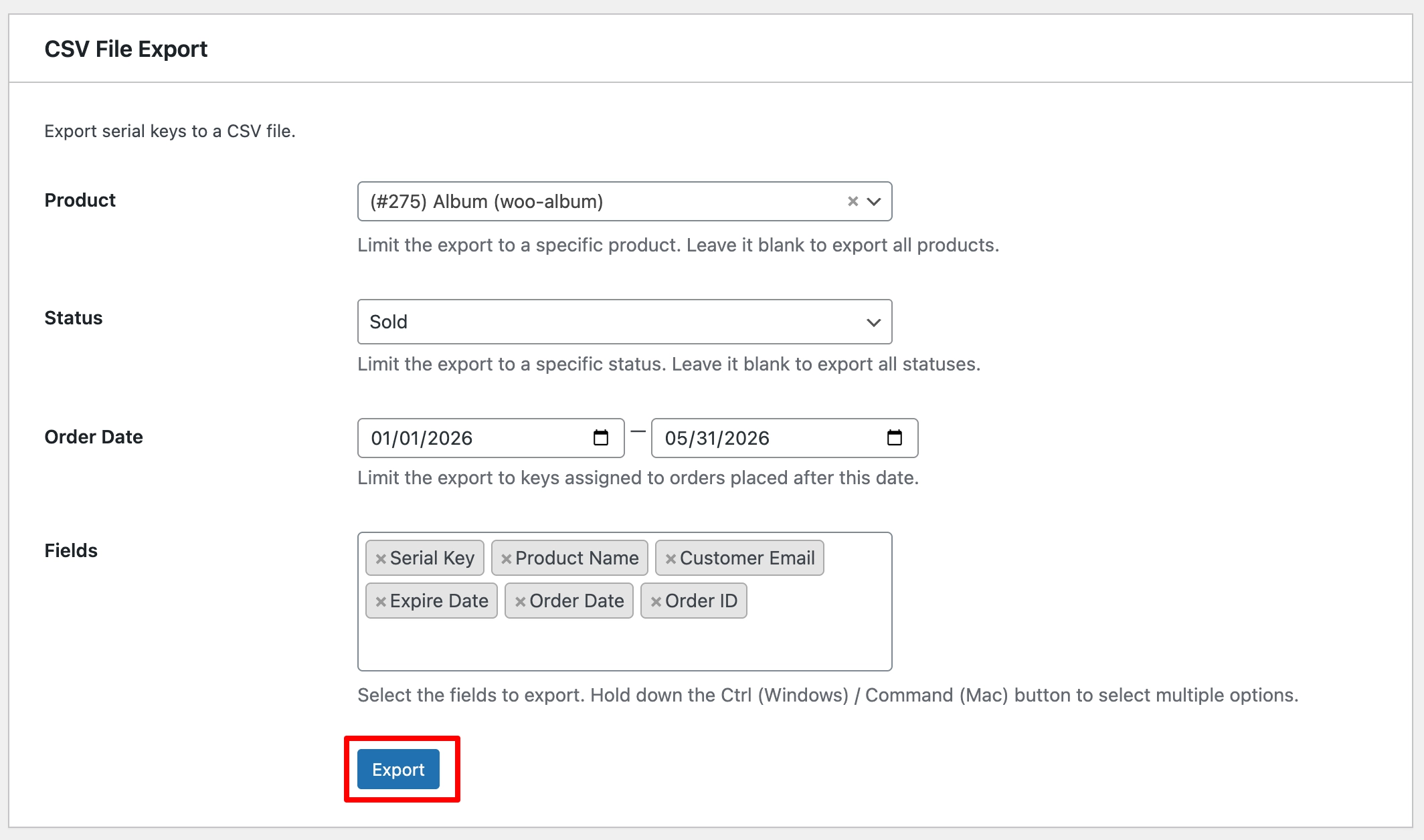1424x840 pixels.
Task: Click the Export button
Action: tap(398, 769)
